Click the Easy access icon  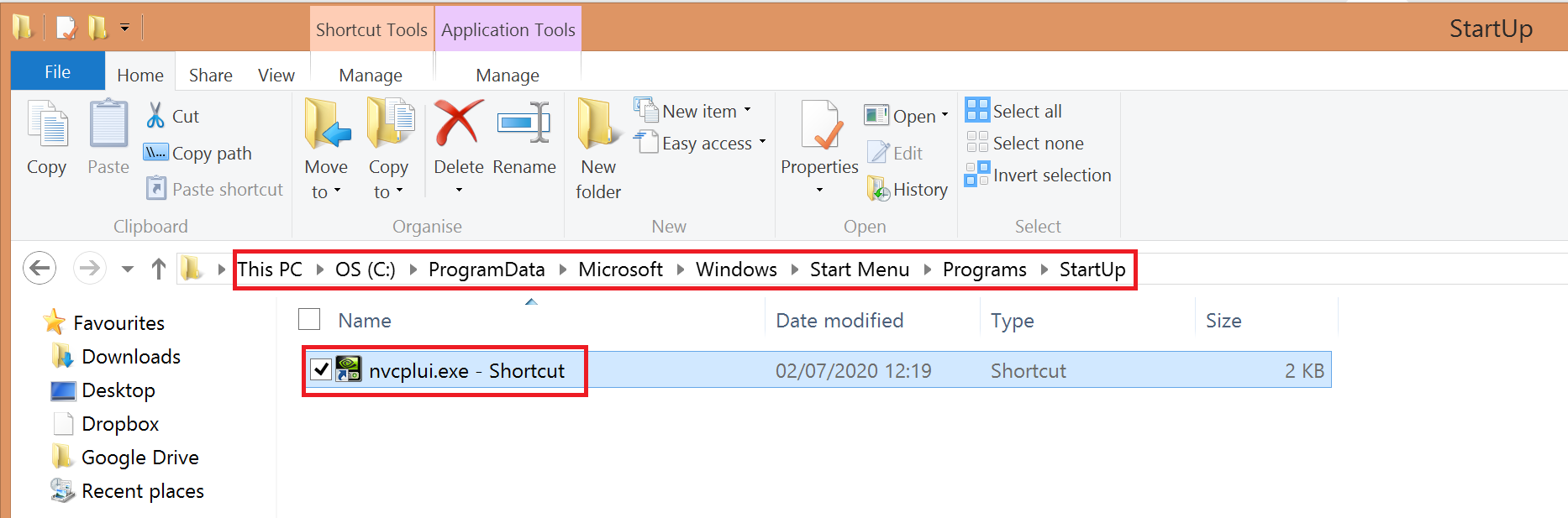coord(645,142)
